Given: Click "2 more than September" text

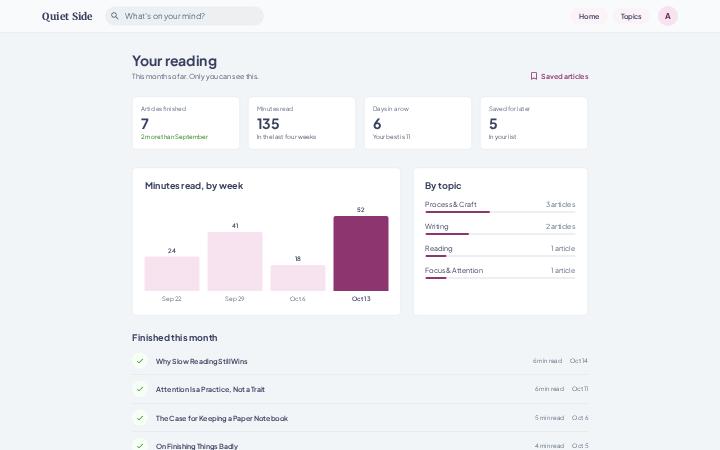Looking at the screenshot, I should [174, 137].
